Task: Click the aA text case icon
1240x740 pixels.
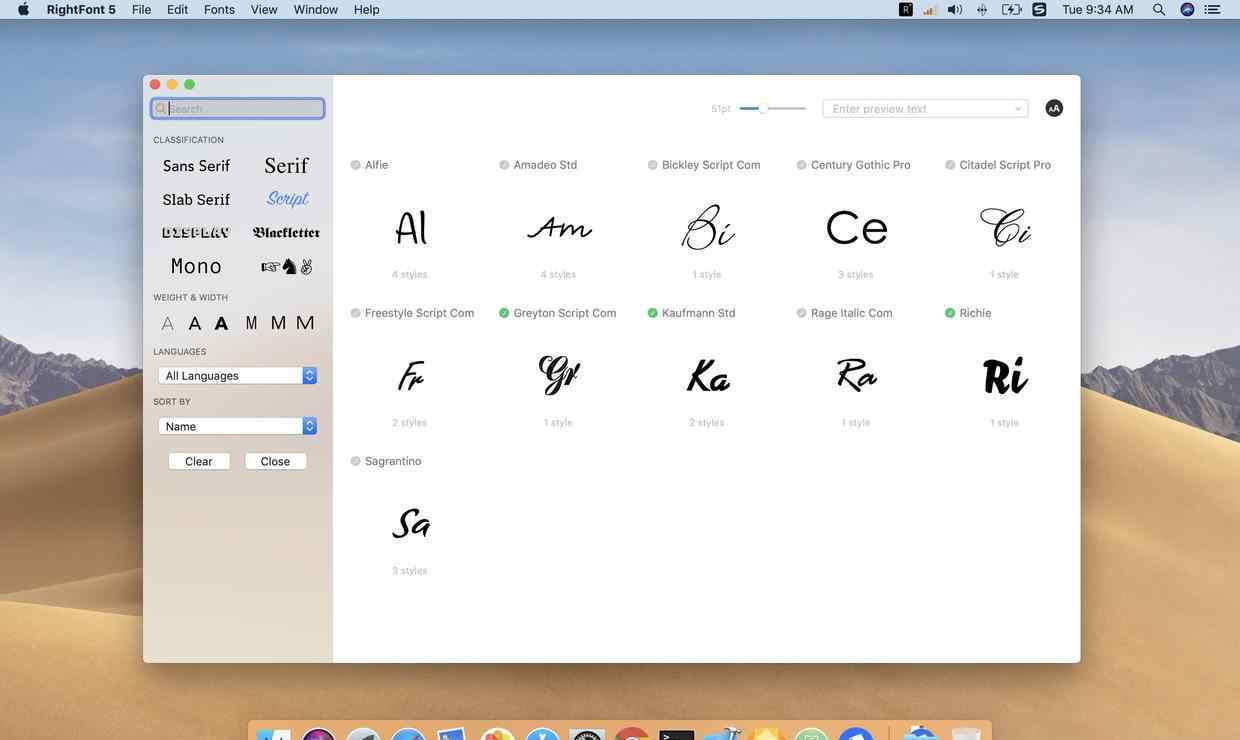Action: 1054,108
